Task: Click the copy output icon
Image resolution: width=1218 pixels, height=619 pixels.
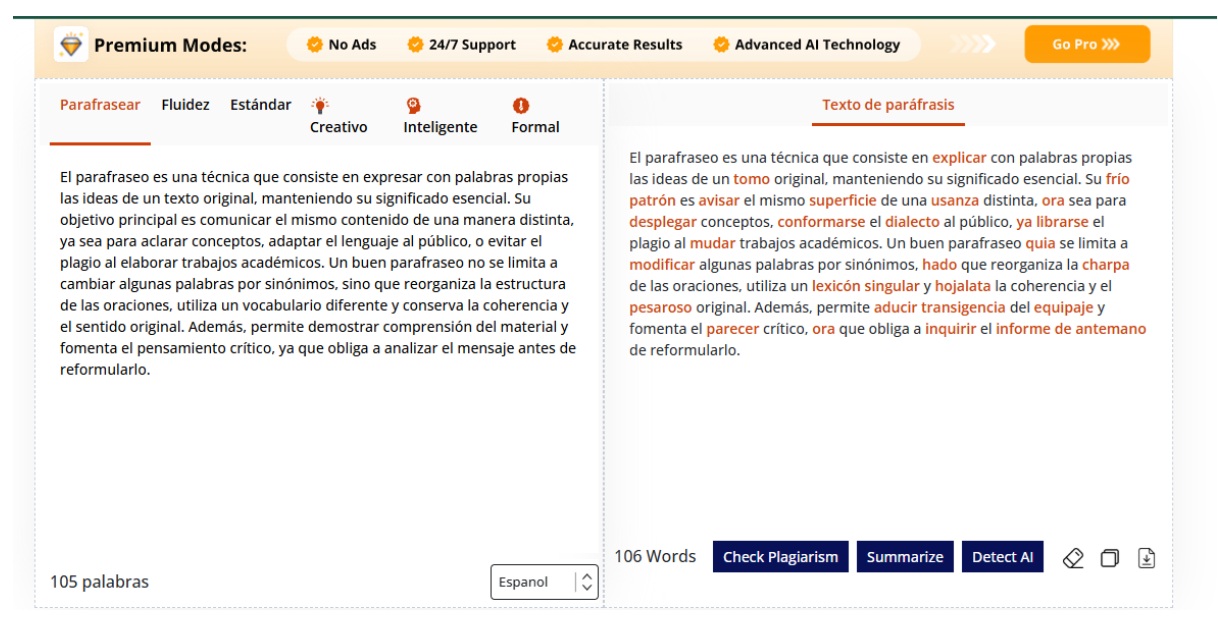Action: point(1109,558)
